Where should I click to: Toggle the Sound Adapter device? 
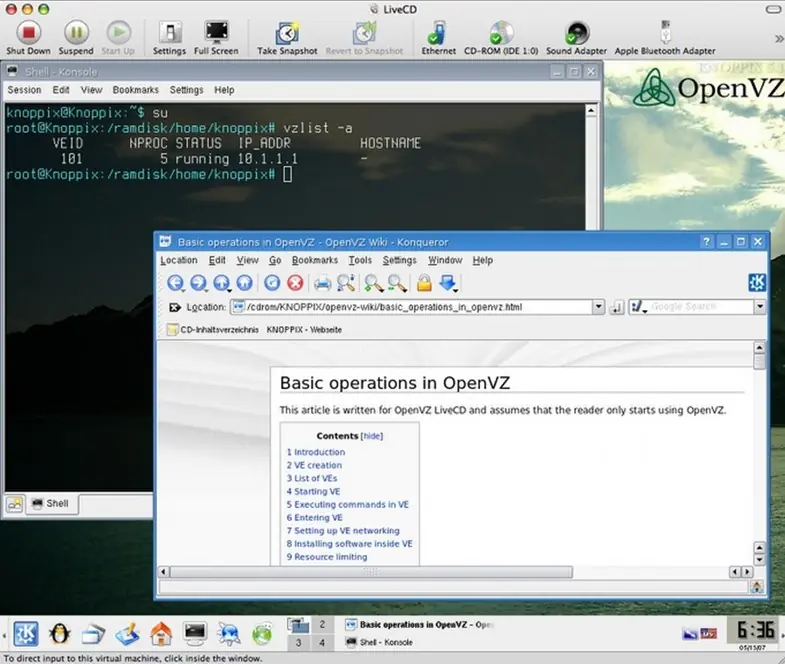tap(576, 38)
